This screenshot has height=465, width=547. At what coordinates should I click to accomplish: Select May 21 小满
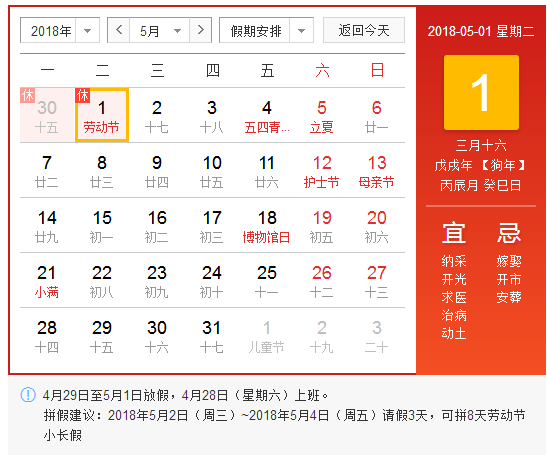[x=47, y=280]
